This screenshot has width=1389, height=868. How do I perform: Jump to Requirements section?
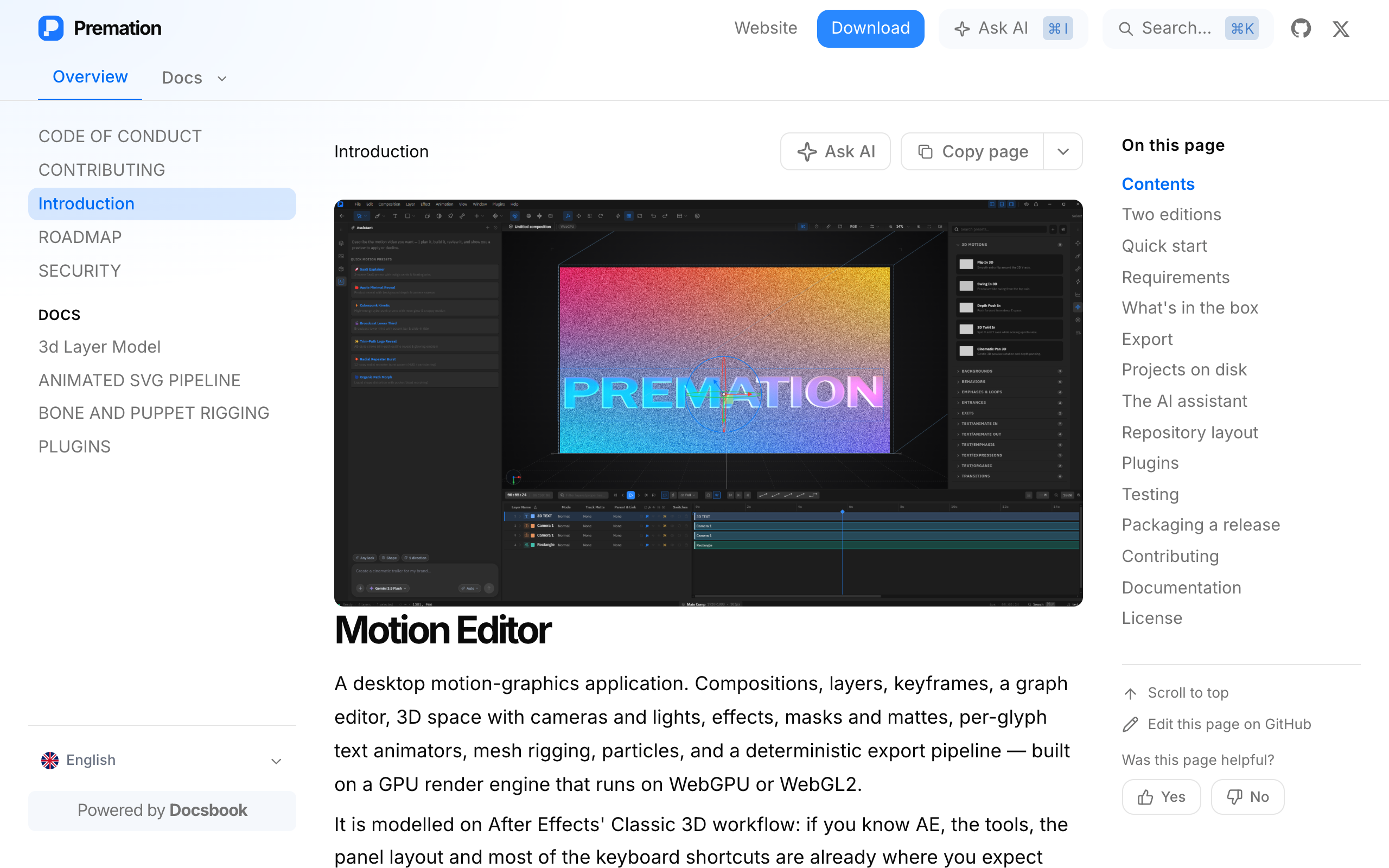[1175, 278]
